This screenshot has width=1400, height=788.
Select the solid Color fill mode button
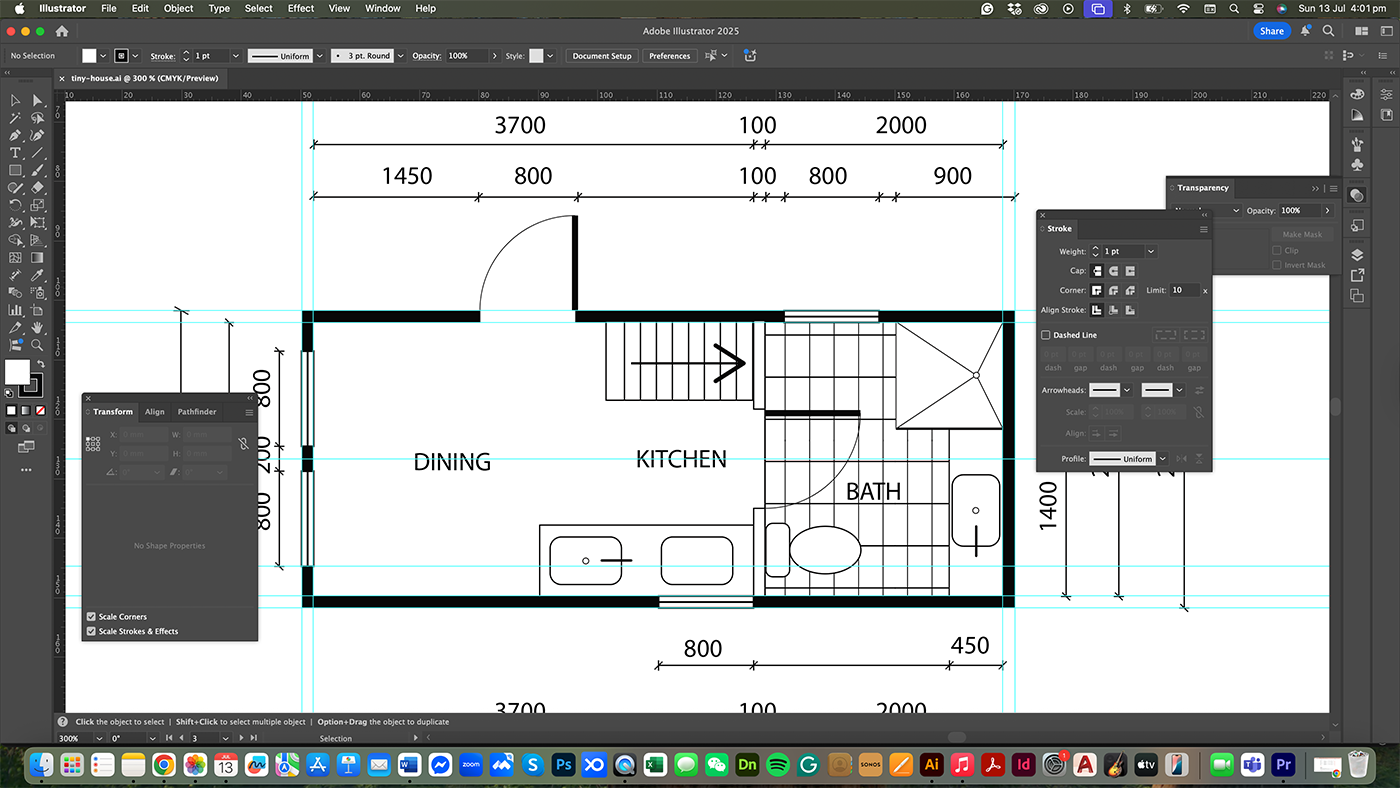coord(12,411)
